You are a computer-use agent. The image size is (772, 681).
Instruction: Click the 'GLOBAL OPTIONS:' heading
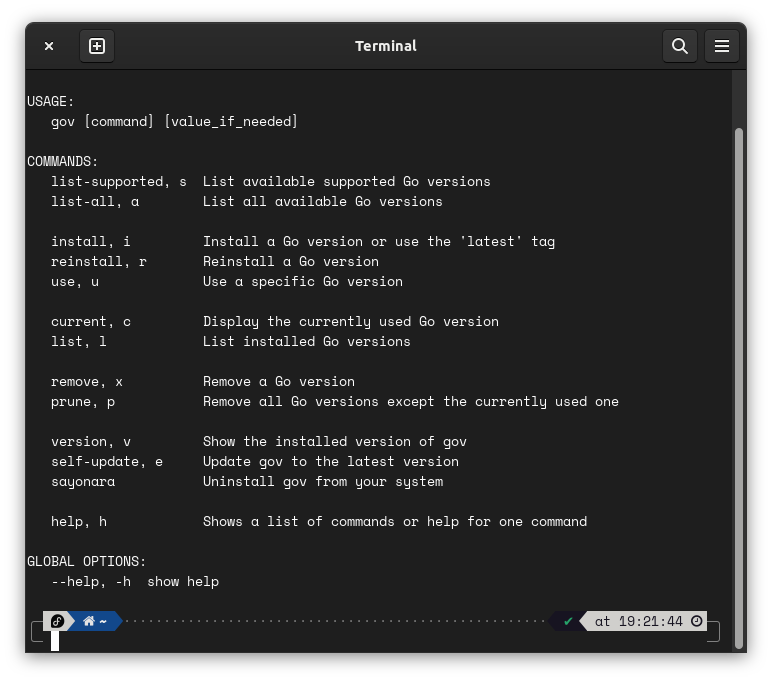[87, 561]
